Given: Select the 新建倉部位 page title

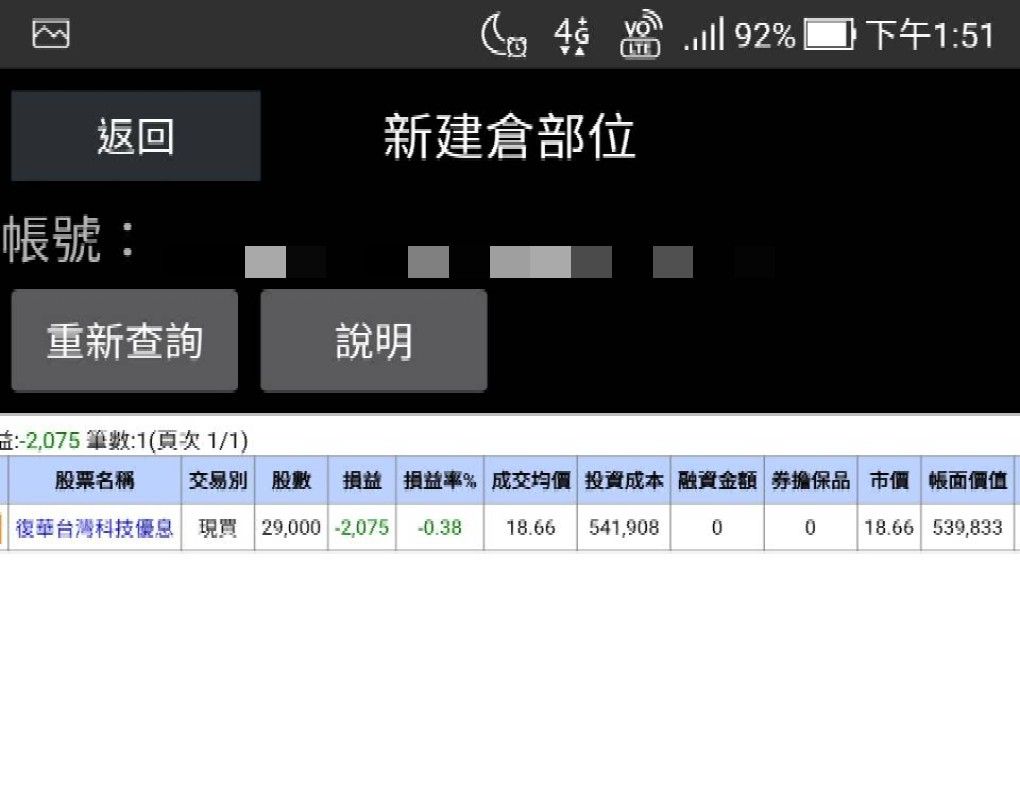Looking at the screenshot, I should point(510,137).
